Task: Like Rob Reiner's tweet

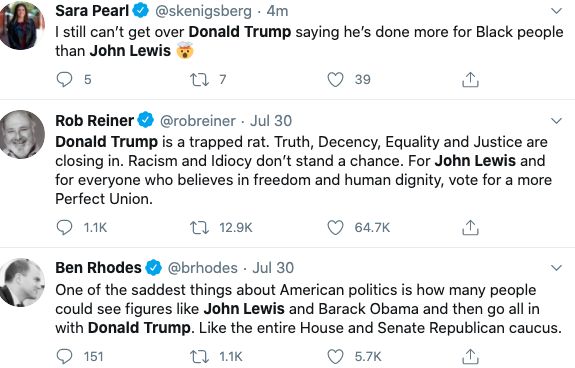Action: (x=335, y=228)
